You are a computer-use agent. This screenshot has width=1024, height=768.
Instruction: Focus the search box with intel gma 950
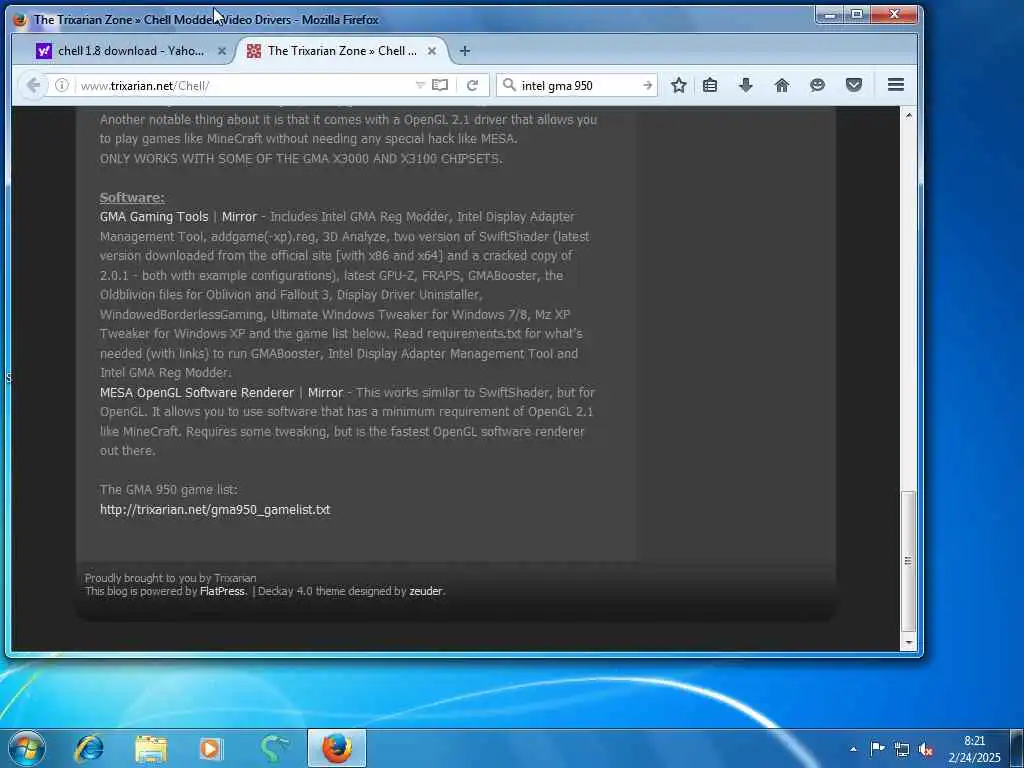(x=579, y=86)
